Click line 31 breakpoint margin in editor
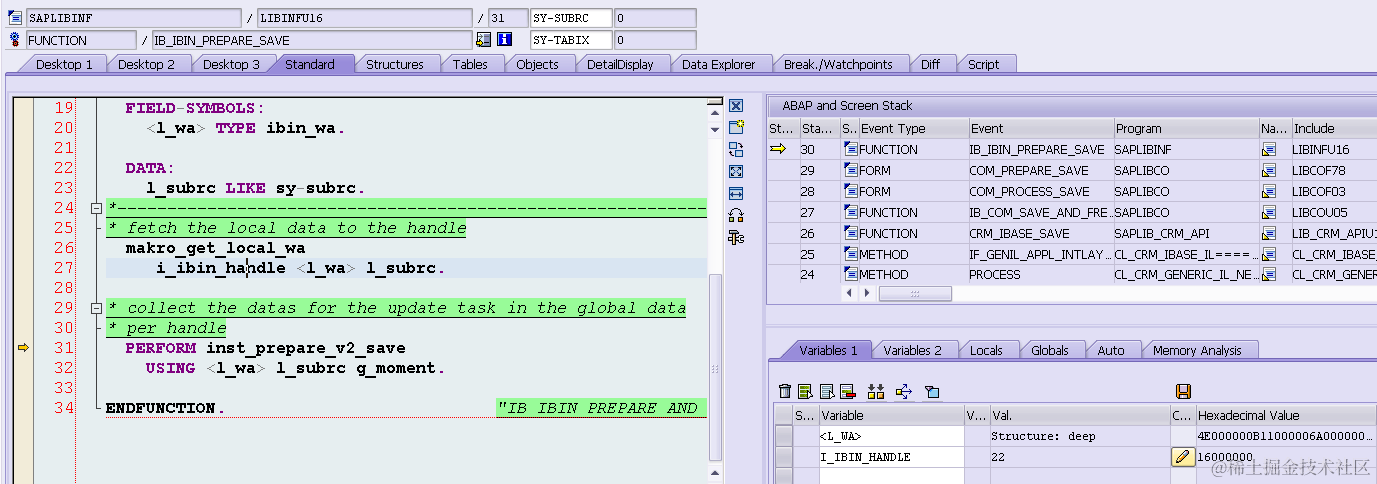The image size is (1377, 484). tap(23, 348)
